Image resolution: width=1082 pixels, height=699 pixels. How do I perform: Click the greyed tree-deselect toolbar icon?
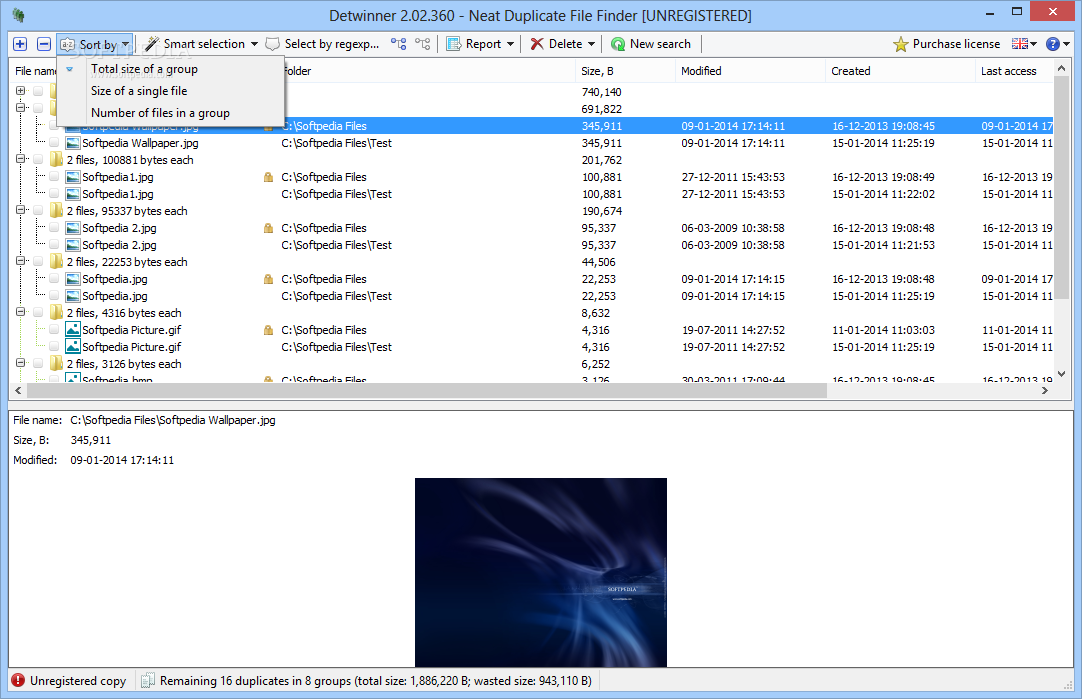pos(422,44)
